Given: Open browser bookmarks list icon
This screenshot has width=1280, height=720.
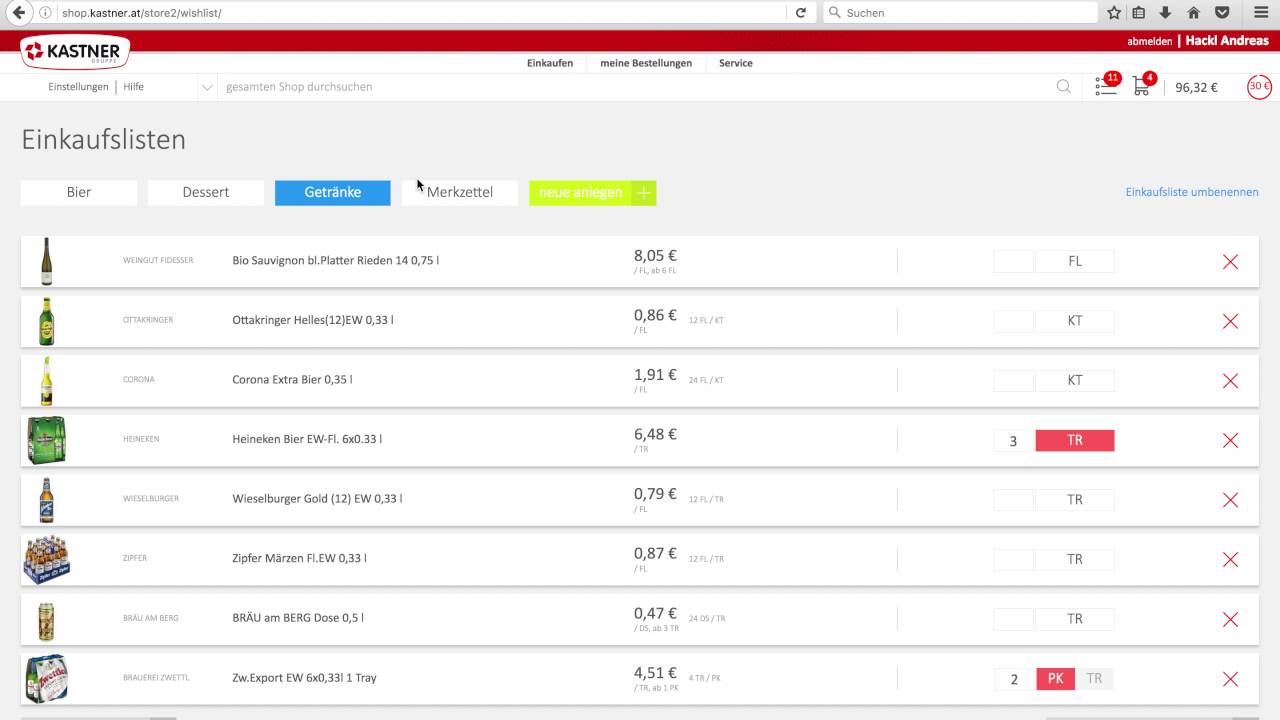Looking at the screenshot, I should click(1139, 13).
